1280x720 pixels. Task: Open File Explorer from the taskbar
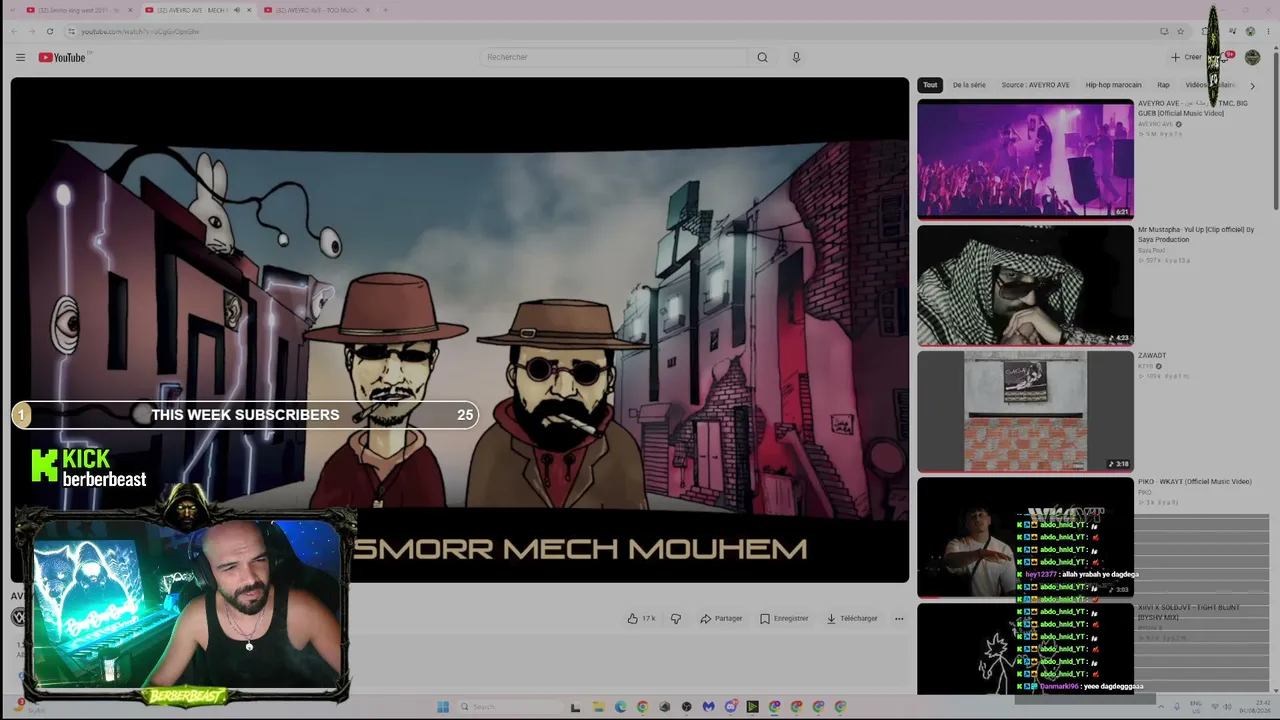[x=598, y=707]
